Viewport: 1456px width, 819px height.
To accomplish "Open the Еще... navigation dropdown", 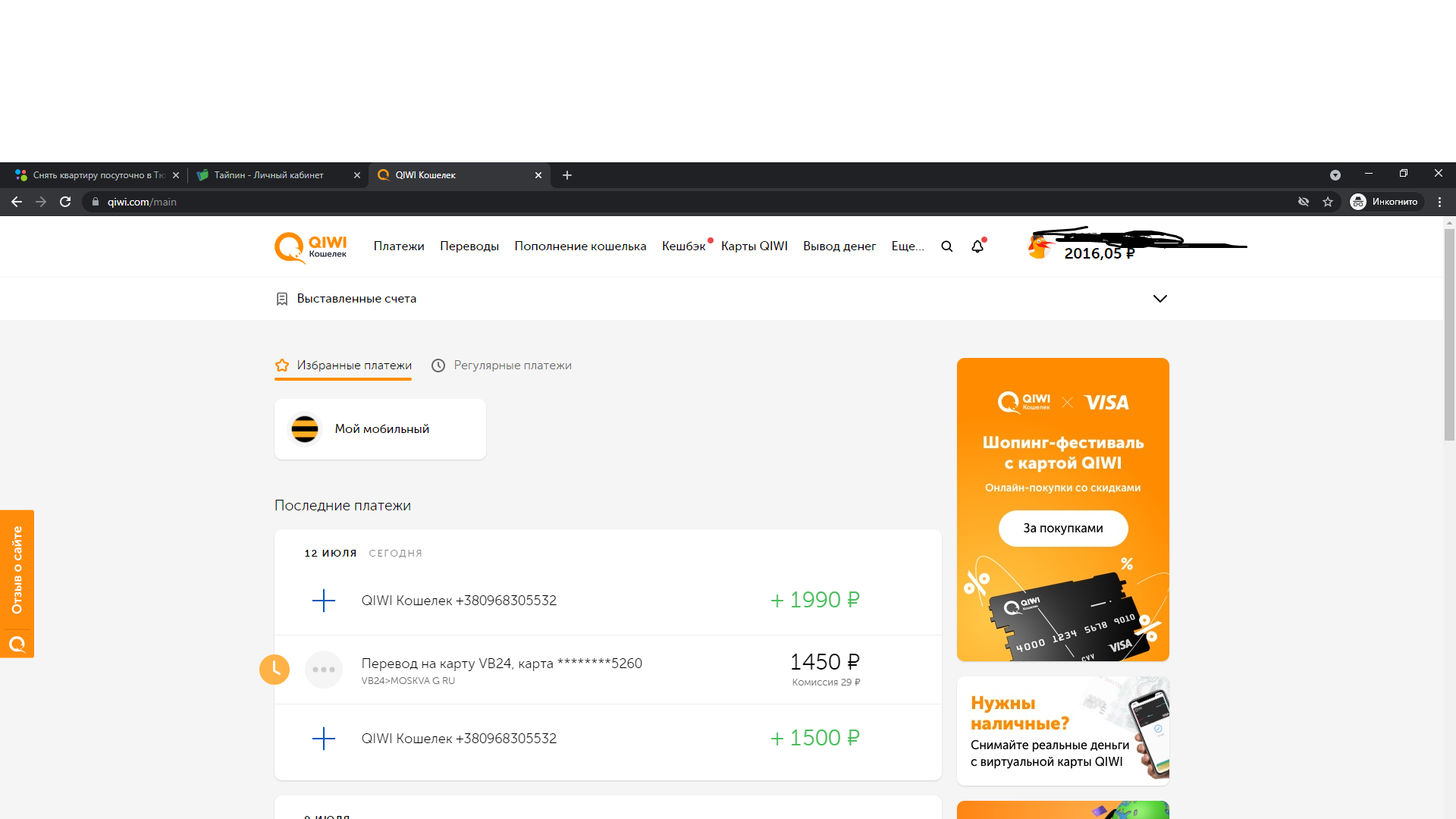I will [908, 246].
